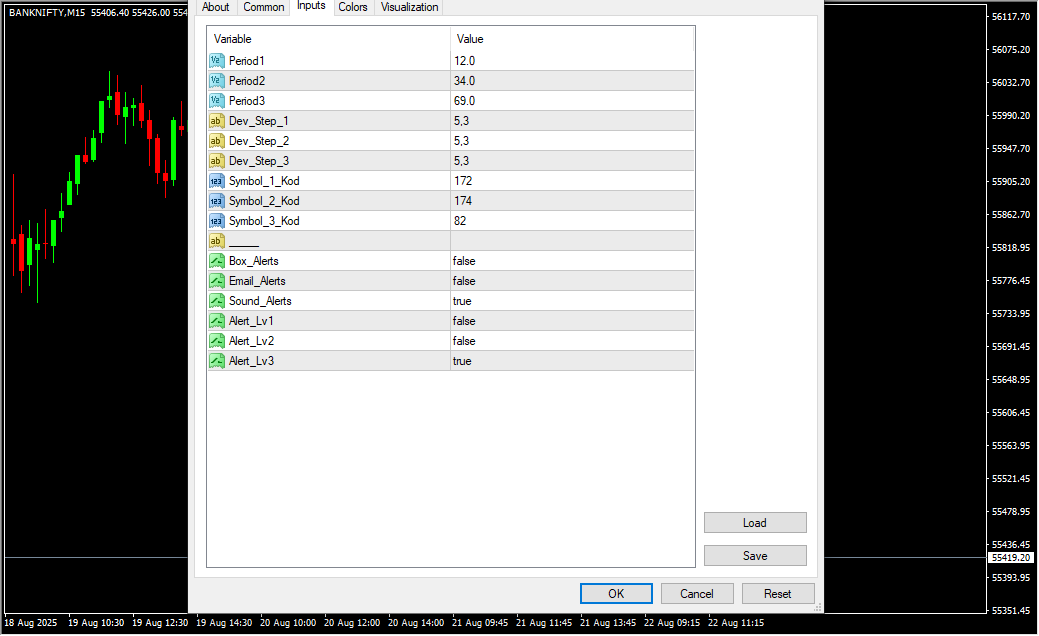
Task: Load saved input settings
Action: coord(755,523)
